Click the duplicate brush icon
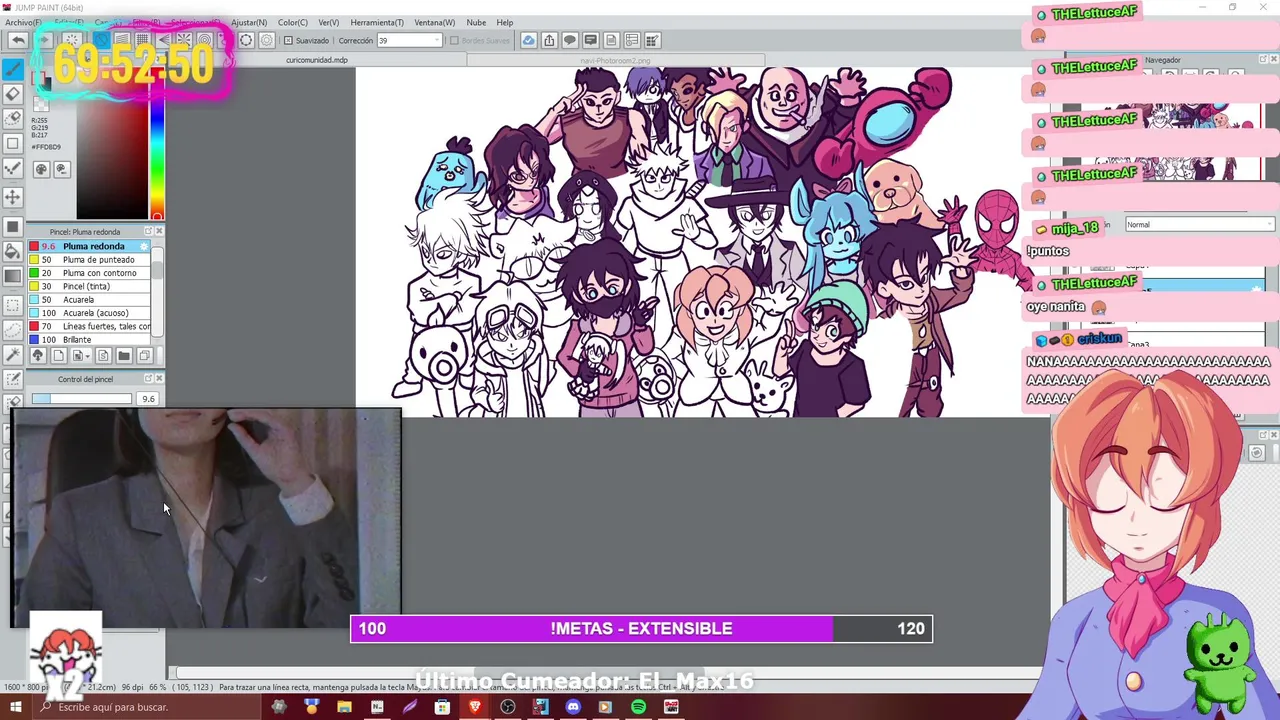Screen dimensions: 1280x720 144,355
